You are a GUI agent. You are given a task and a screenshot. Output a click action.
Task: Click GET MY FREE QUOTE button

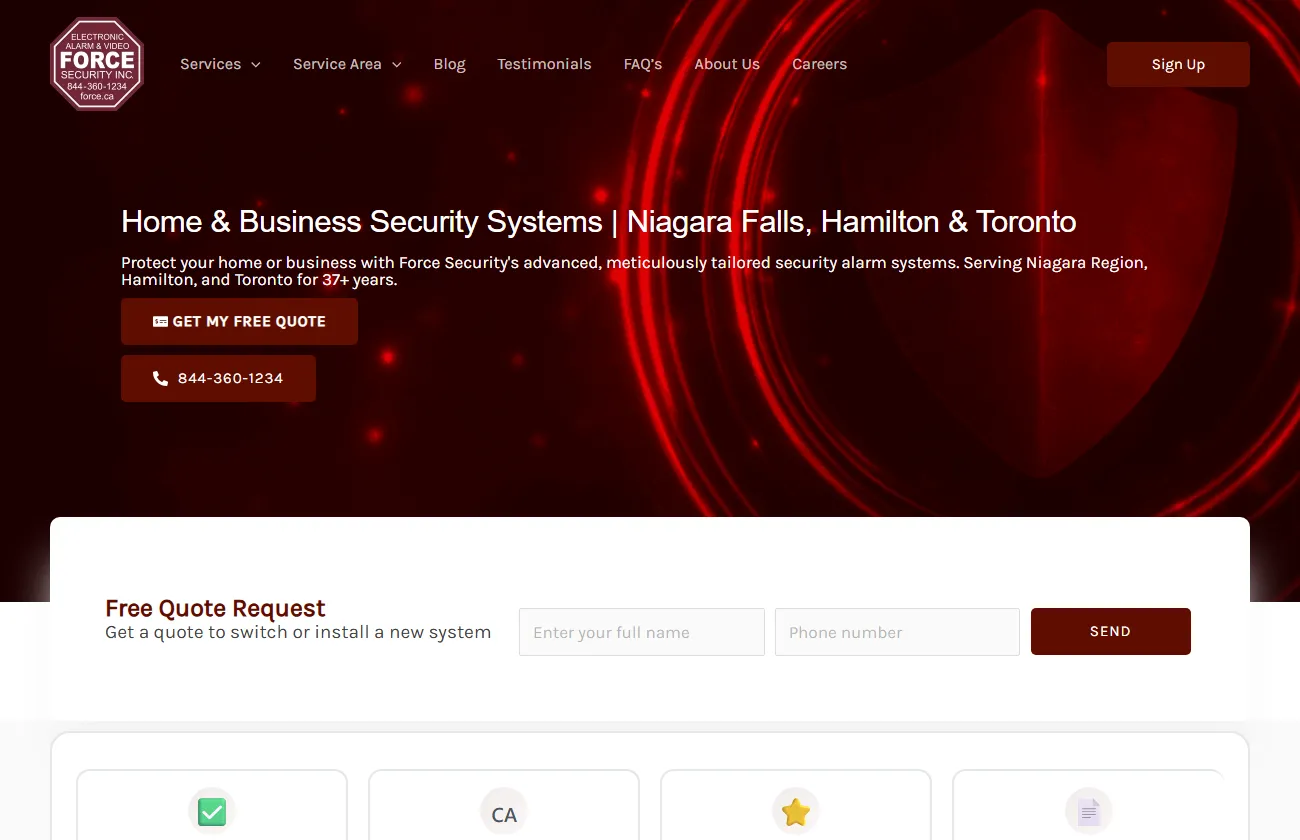[x=239, y=321]
